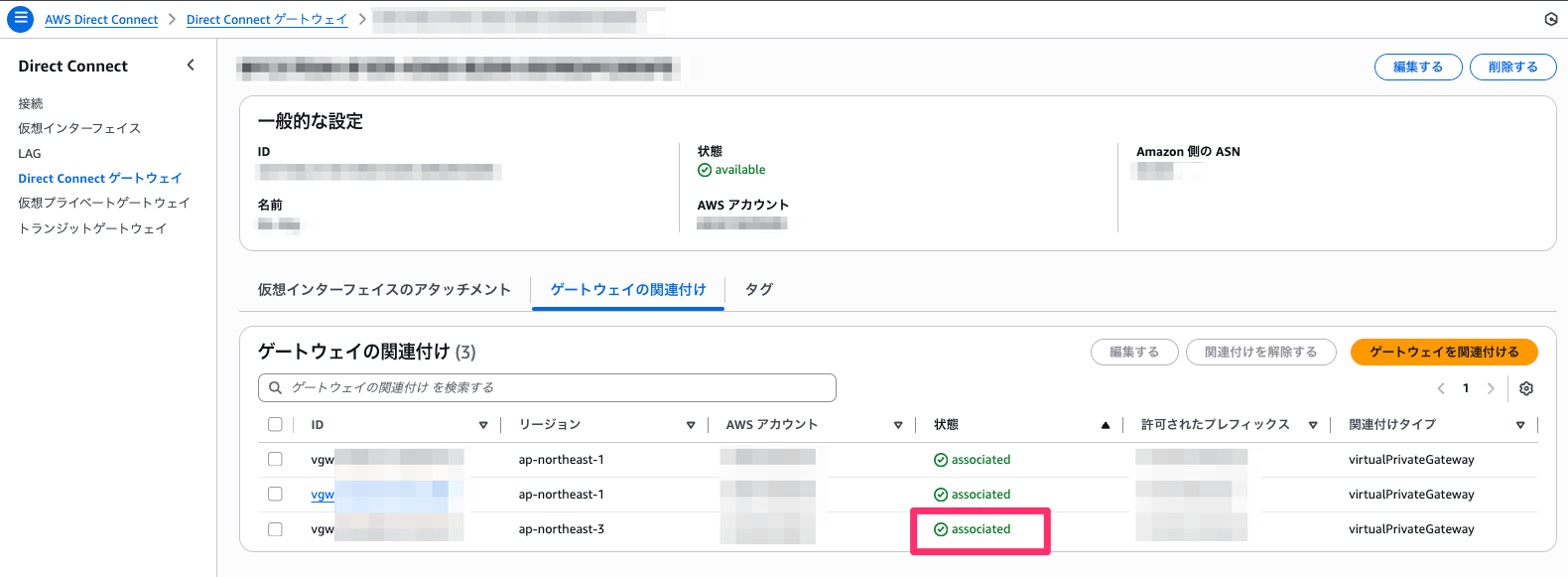This screenshot has height=577, width=1568.
Task: Open AWS Direct Connect breadcrumb link
Action: click(x=101, y=20)
